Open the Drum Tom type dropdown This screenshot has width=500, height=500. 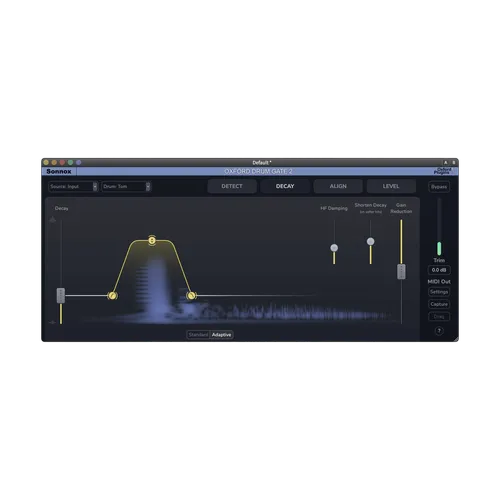pyautogui.click(x=126, y=186)
